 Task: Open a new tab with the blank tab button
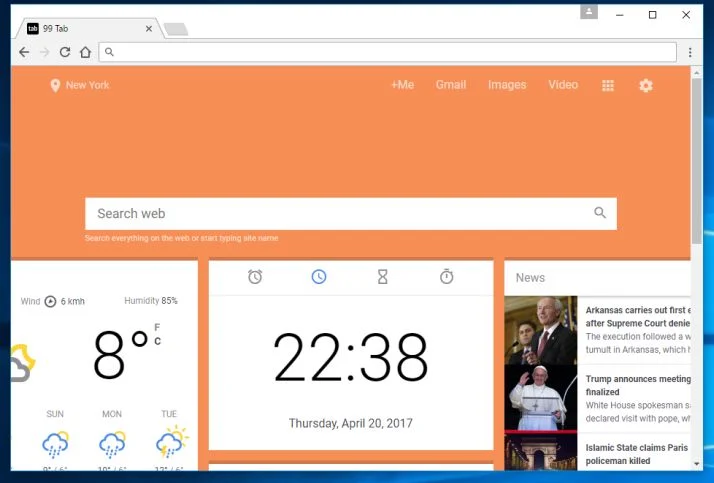tap(176, 29)
